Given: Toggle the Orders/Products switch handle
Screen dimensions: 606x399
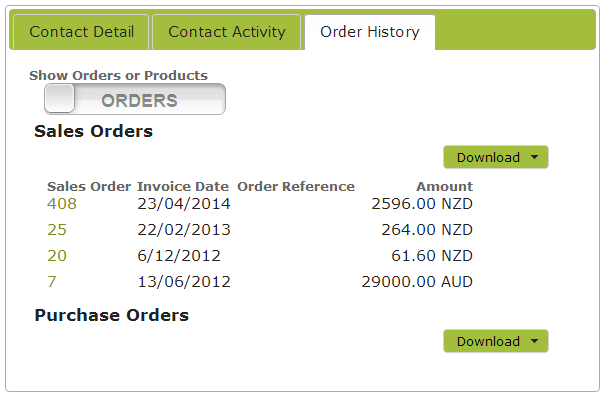Looking at the screenshot, I should click(60, 99).
